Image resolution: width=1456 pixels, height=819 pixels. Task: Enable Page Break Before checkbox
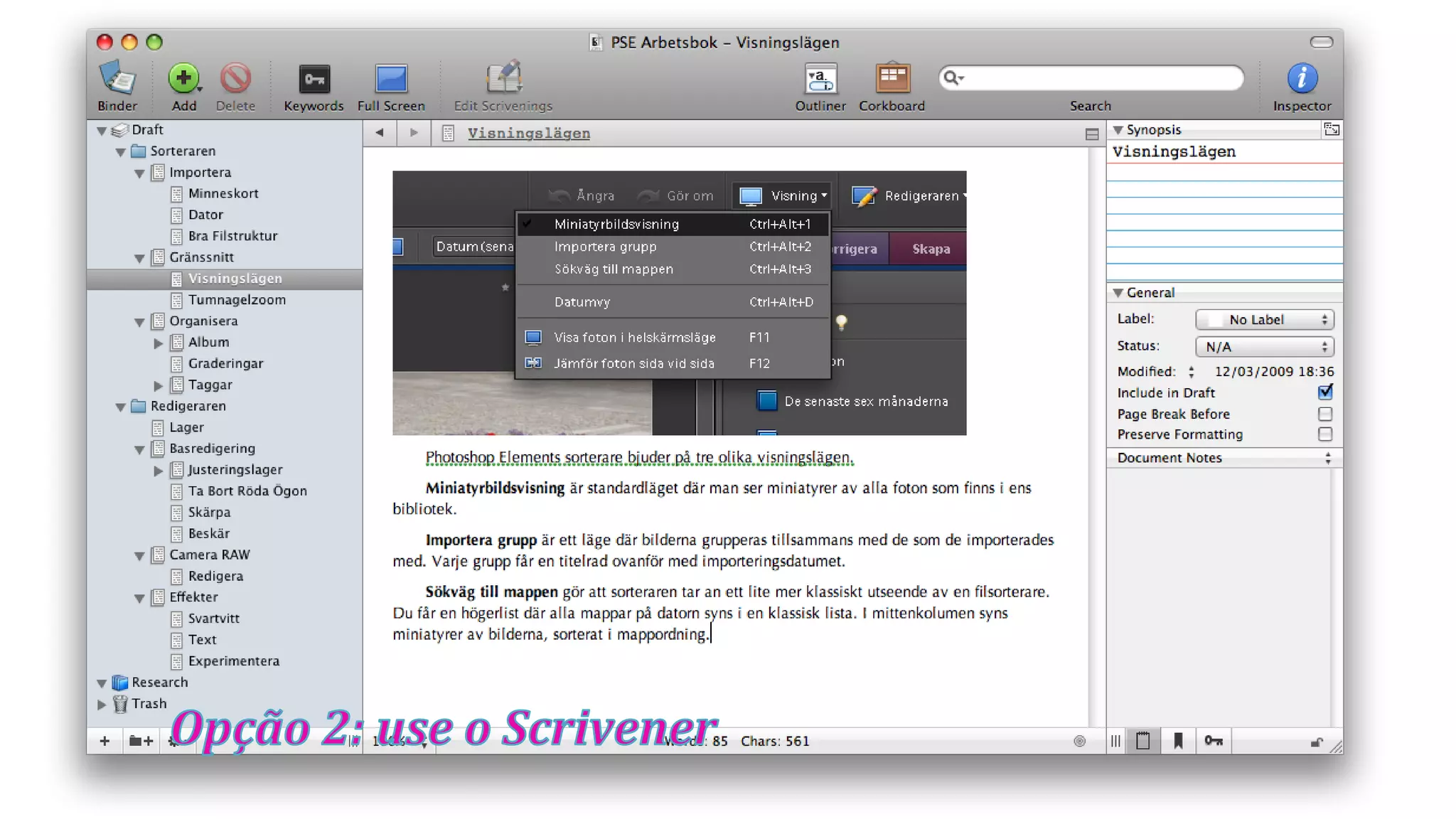1325,414
